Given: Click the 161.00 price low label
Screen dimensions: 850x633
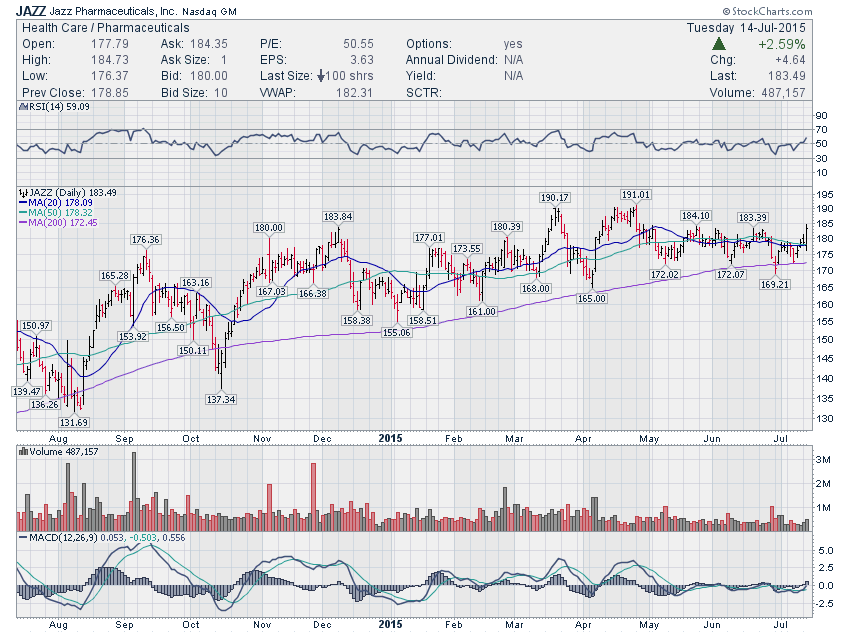Looking at the screenshot, I should [481, 312].
